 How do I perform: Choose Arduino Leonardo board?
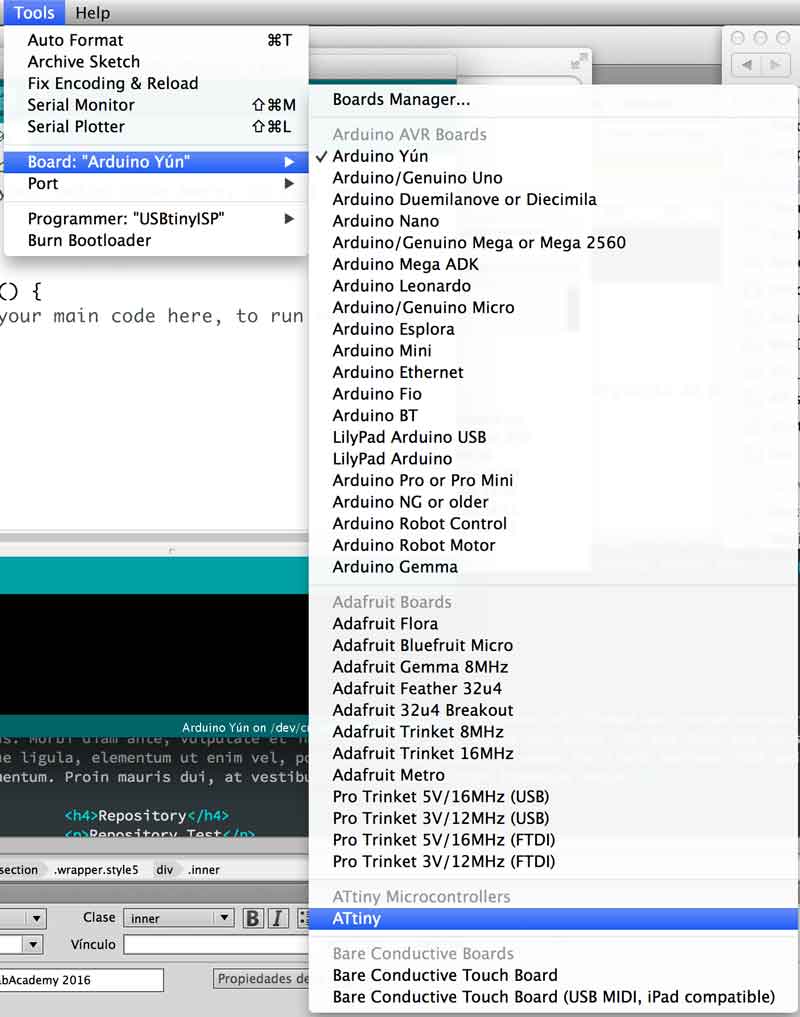pyautogui.click(x=553, y=286)
